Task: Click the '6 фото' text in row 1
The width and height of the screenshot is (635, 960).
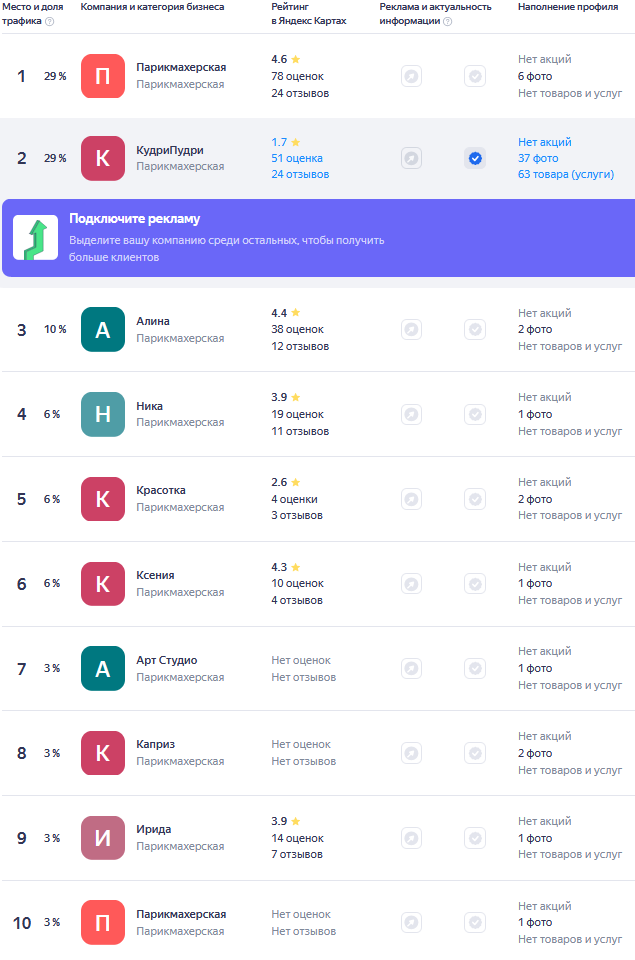Action: 535,76
